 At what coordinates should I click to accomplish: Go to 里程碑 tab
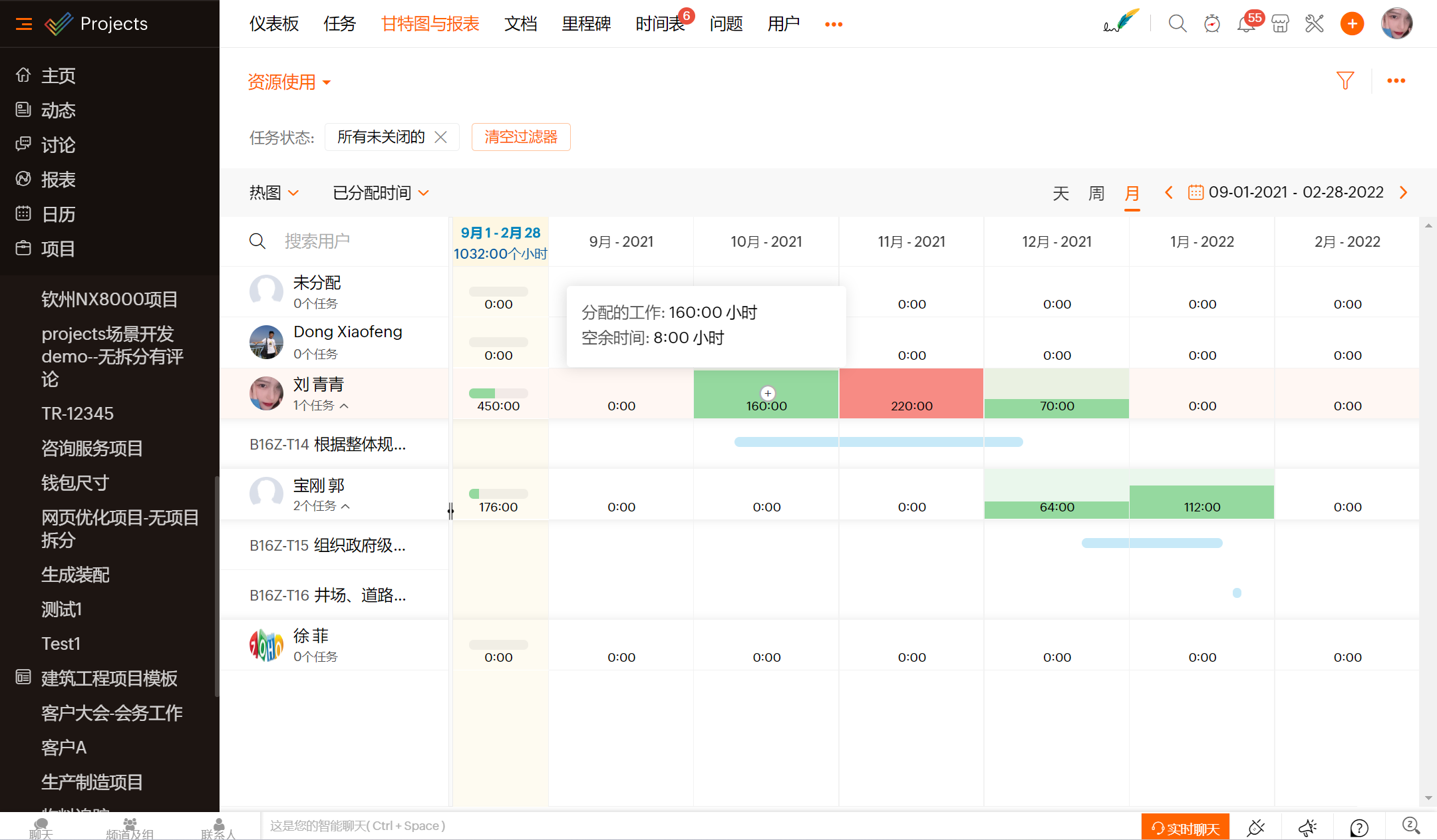[585, 24]
